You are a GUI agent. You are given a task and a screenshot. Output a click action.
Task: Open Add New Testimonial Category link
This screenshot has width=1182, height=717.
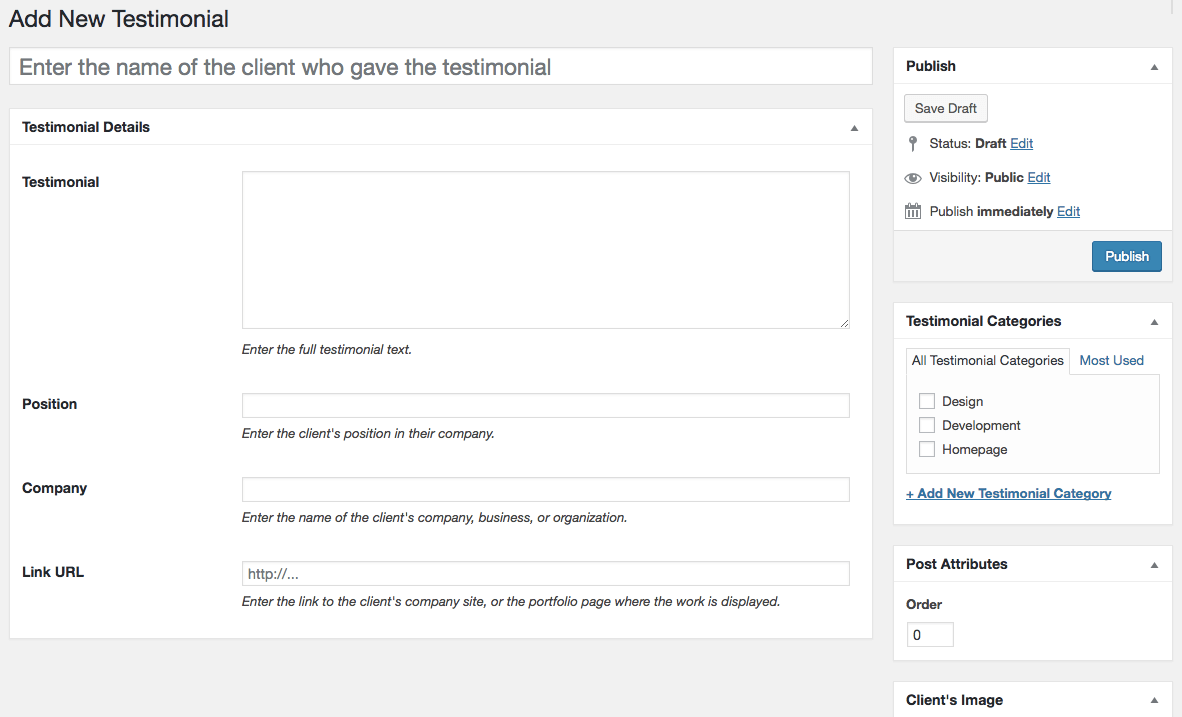(x=1008, y=493)
